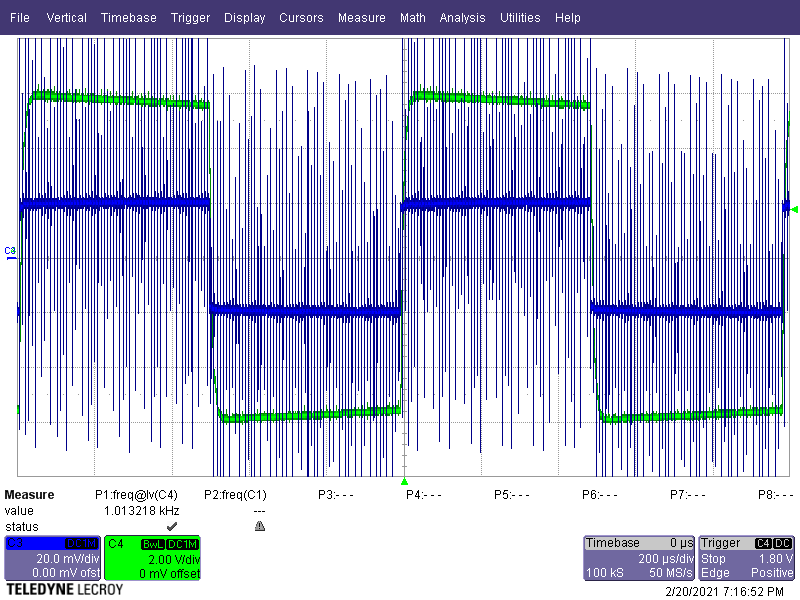Click the BwL badge on the C4 descriptor

[x=153, y=544]
